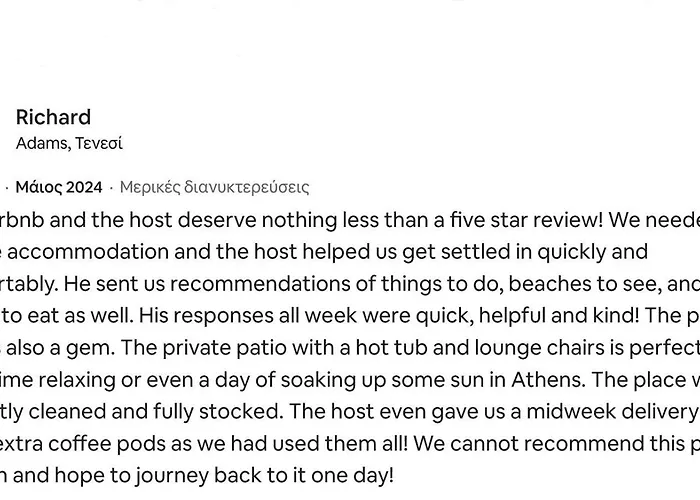
Task: Open reviewer Richard's profile name
Action: 53,117
